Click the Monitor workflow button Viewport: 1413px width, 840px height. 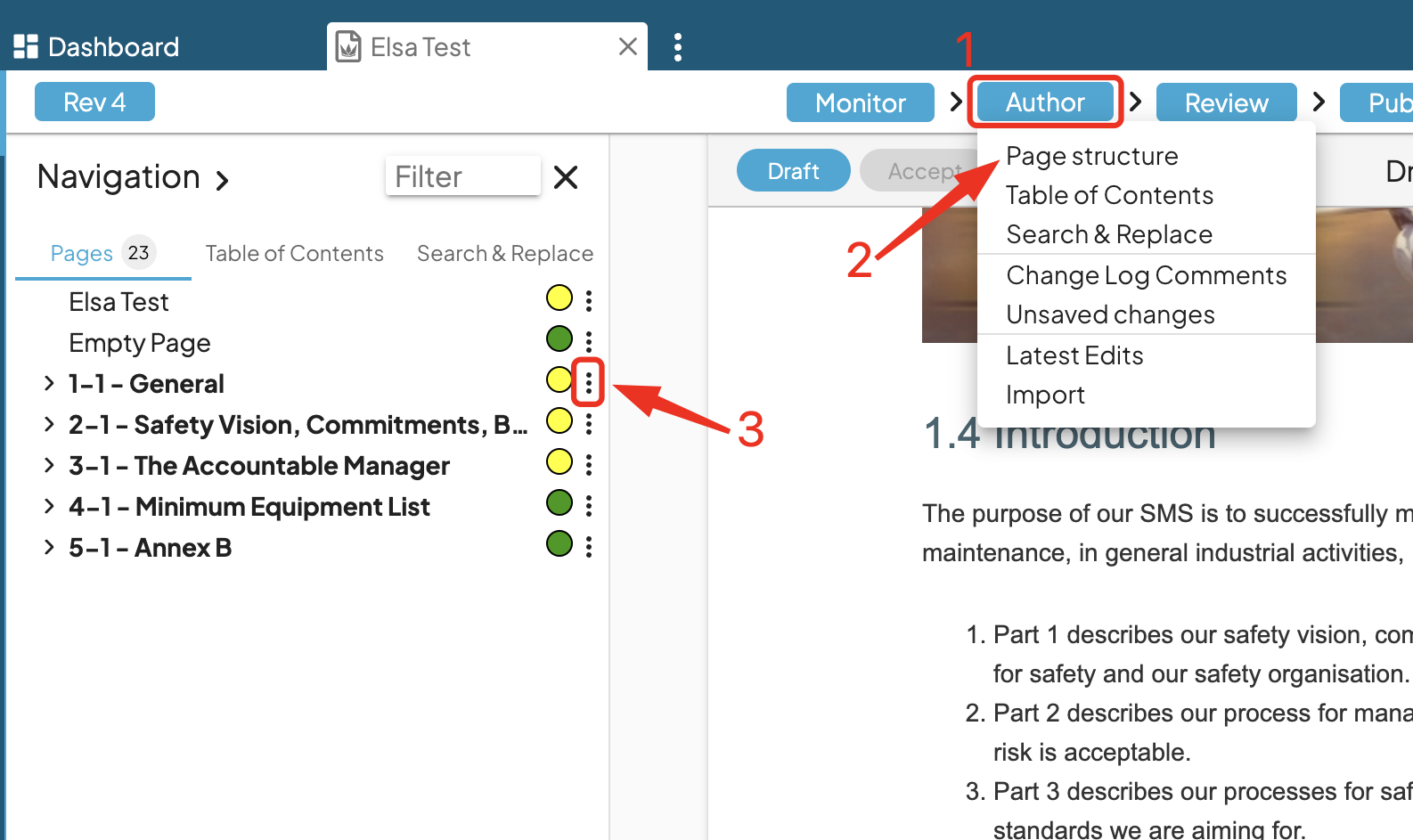(860, 102)
